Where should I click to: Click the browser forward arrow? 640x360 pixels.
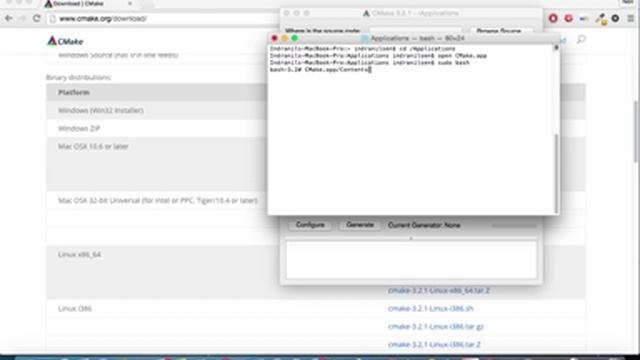point(22,18)
